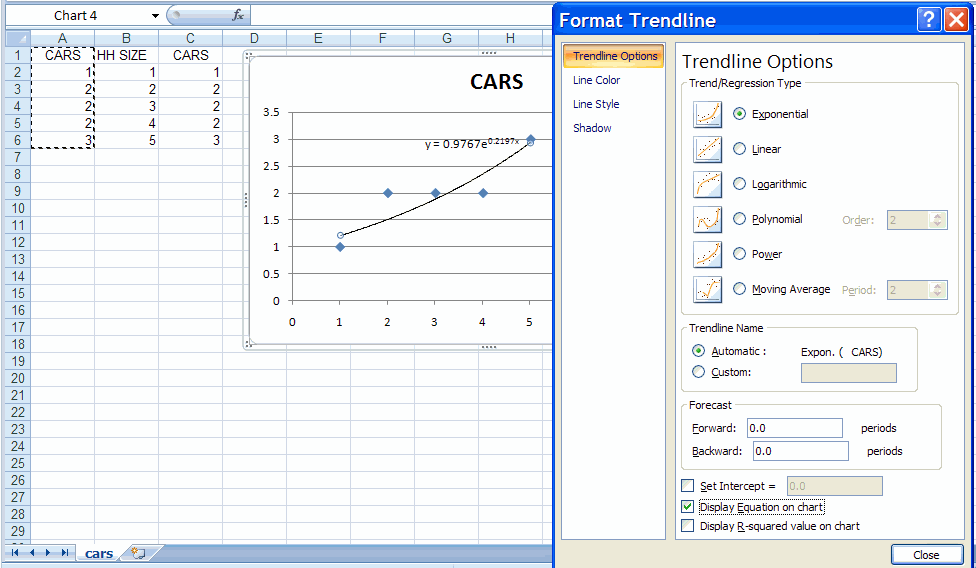Open the Shadow options page

pos(592,128)
